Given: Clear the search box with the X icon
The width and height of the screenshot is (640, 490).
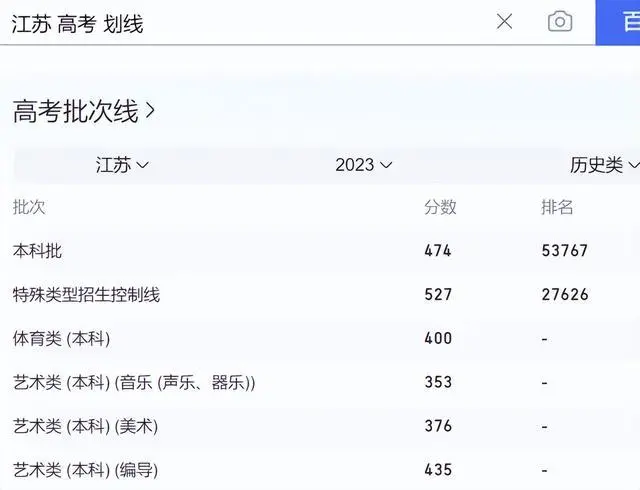Looking at the screenshot, I should (504, 21).
